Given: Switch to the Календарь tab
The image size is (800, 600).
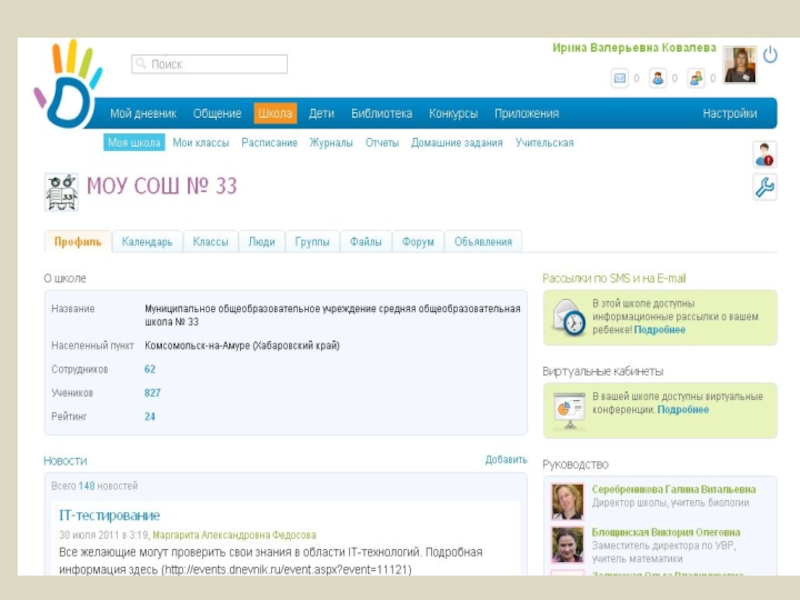Looking at the screenshot, I should pos(147,242).
